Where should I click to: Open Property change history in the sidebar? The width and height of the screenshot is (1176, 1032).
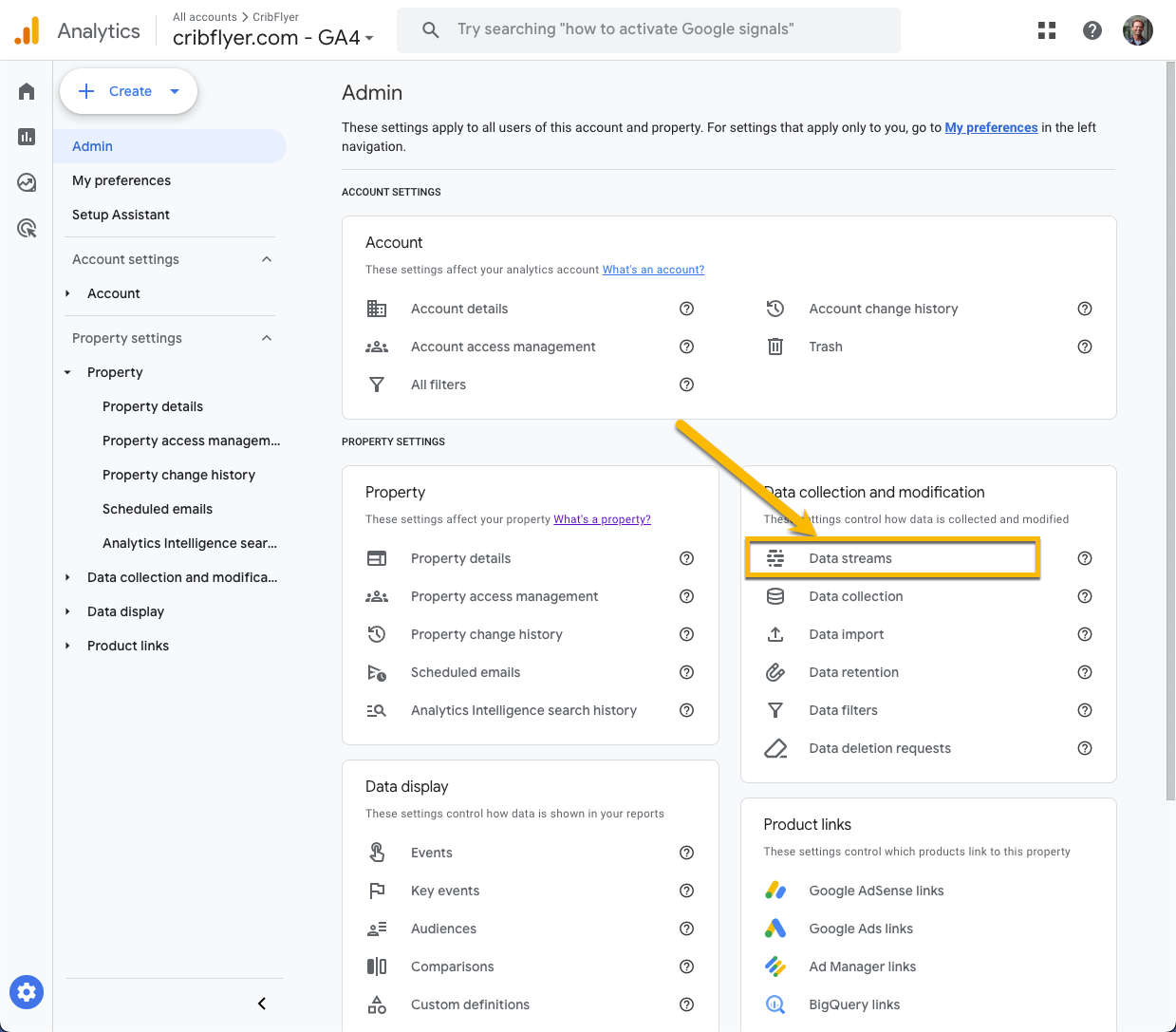coord(178,475)
